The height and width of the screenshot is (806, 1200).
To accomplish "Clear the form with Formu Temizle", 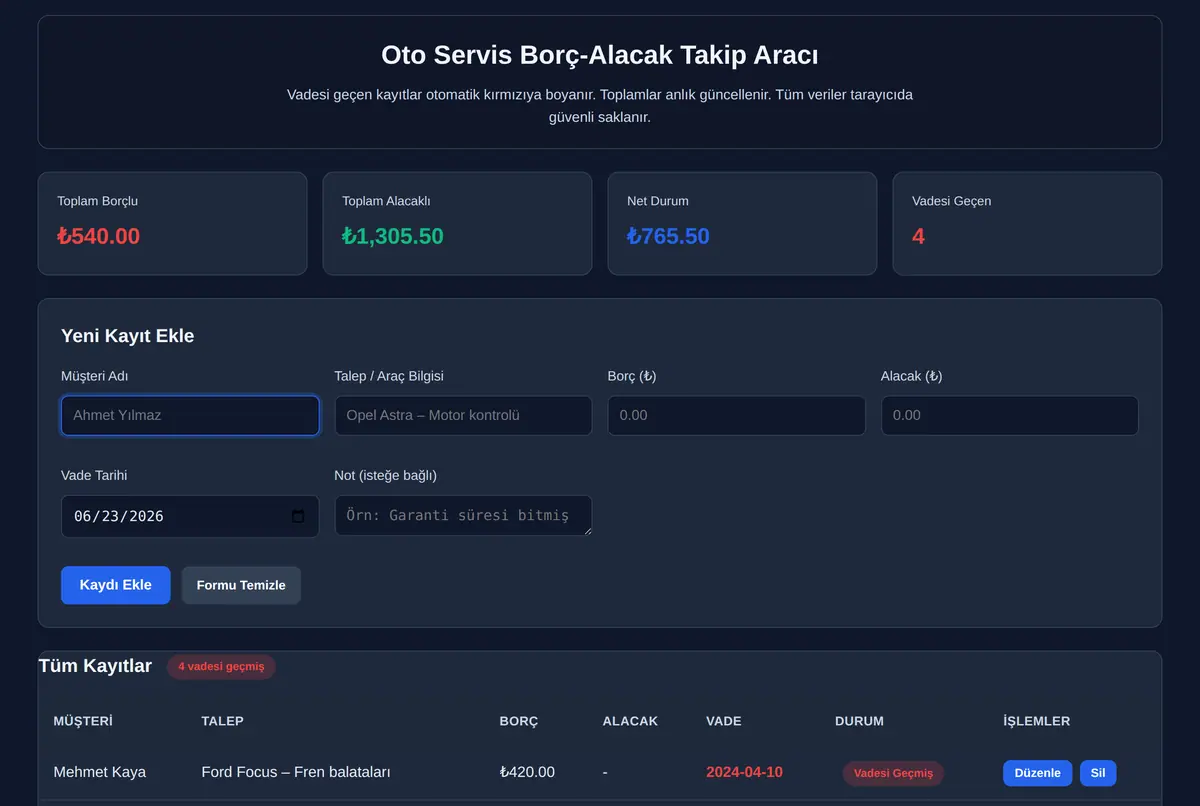I will [x=241, y=585].
